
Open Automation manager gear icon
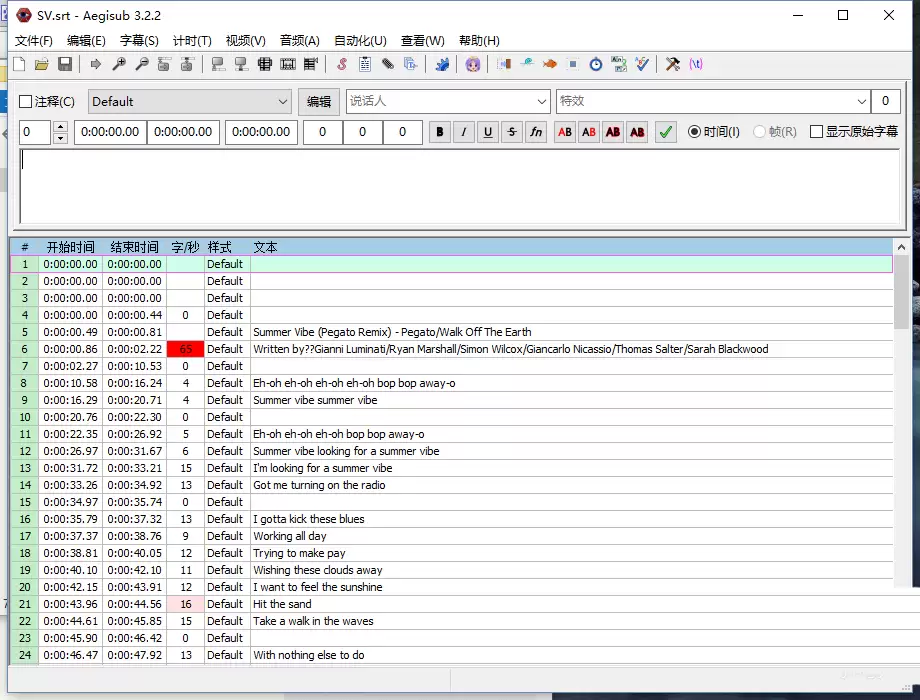tap(442, 64)
